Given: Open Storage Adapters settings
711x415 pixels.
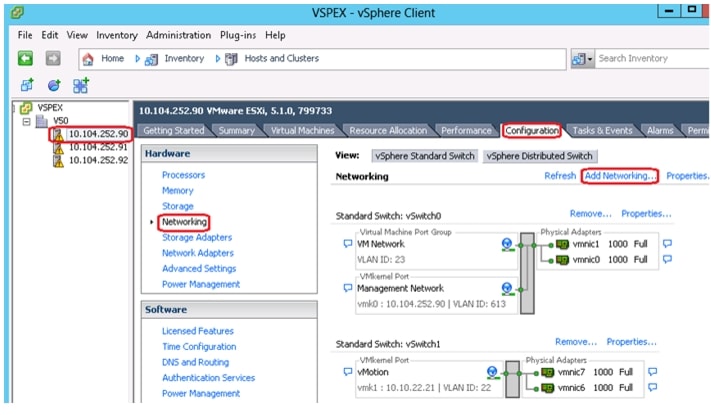Looking at the screenshot, I should (x=197, y=238).
